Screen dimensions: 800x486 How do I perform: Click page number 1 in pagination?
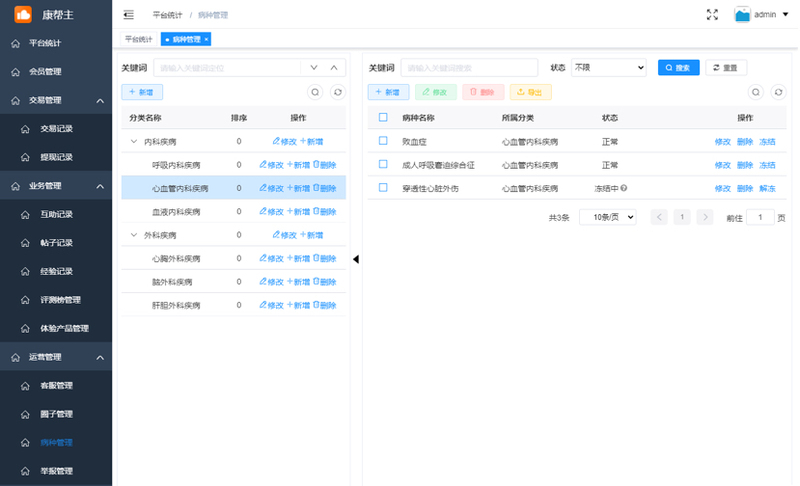tap(682, 217)
